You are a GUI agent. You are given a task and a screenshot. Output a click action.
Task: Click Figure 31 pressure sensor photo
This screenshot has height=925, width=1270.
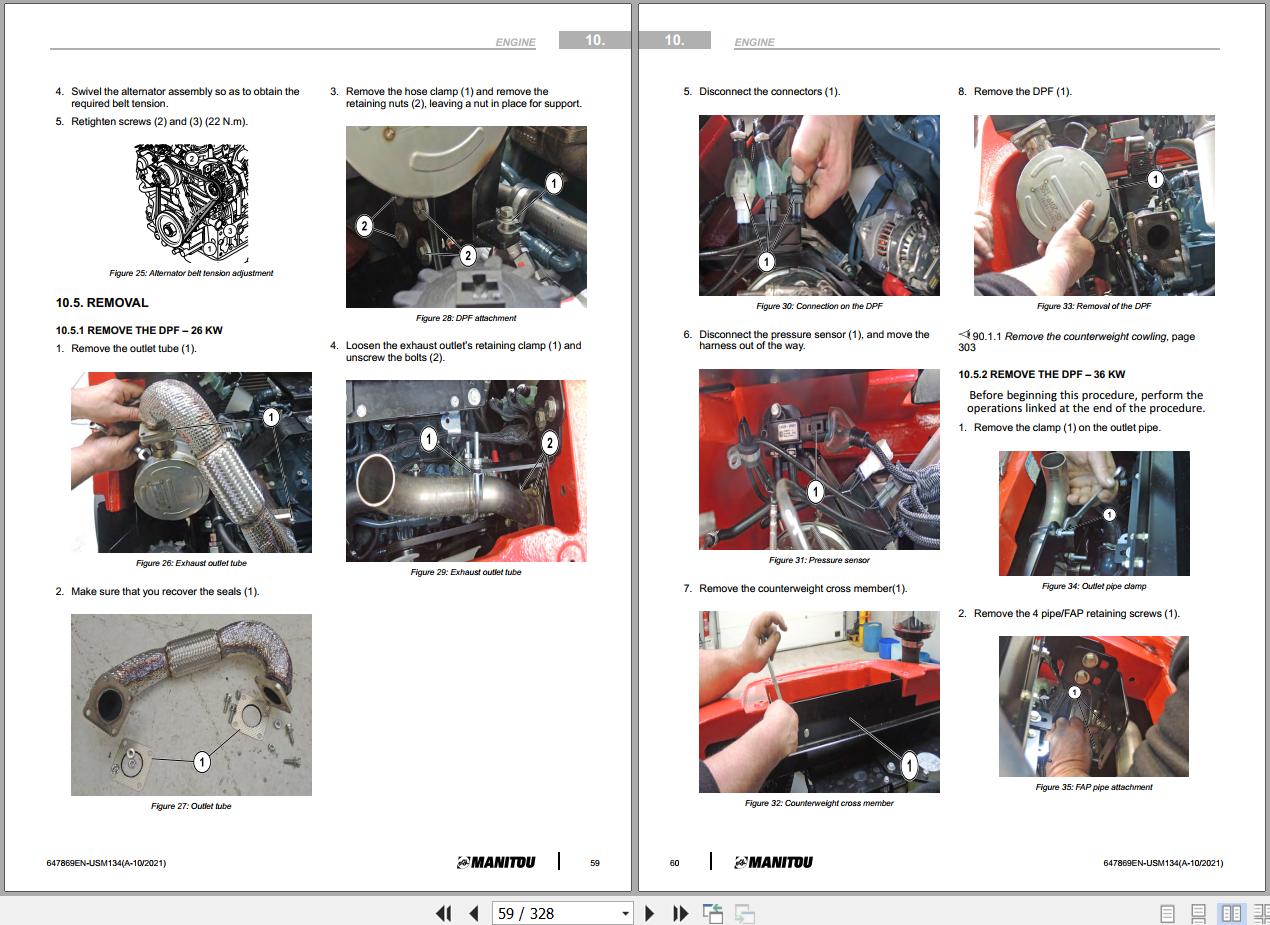click(819, 459)
